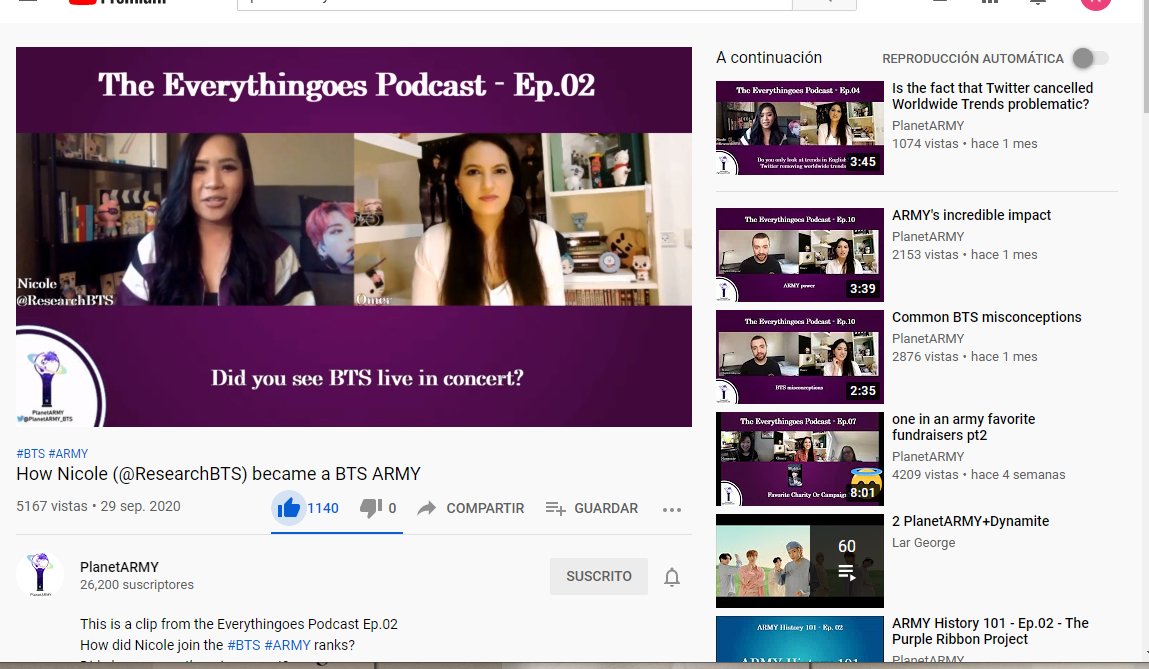Dislike the video with the thumbs-down icon

[371, 508]
